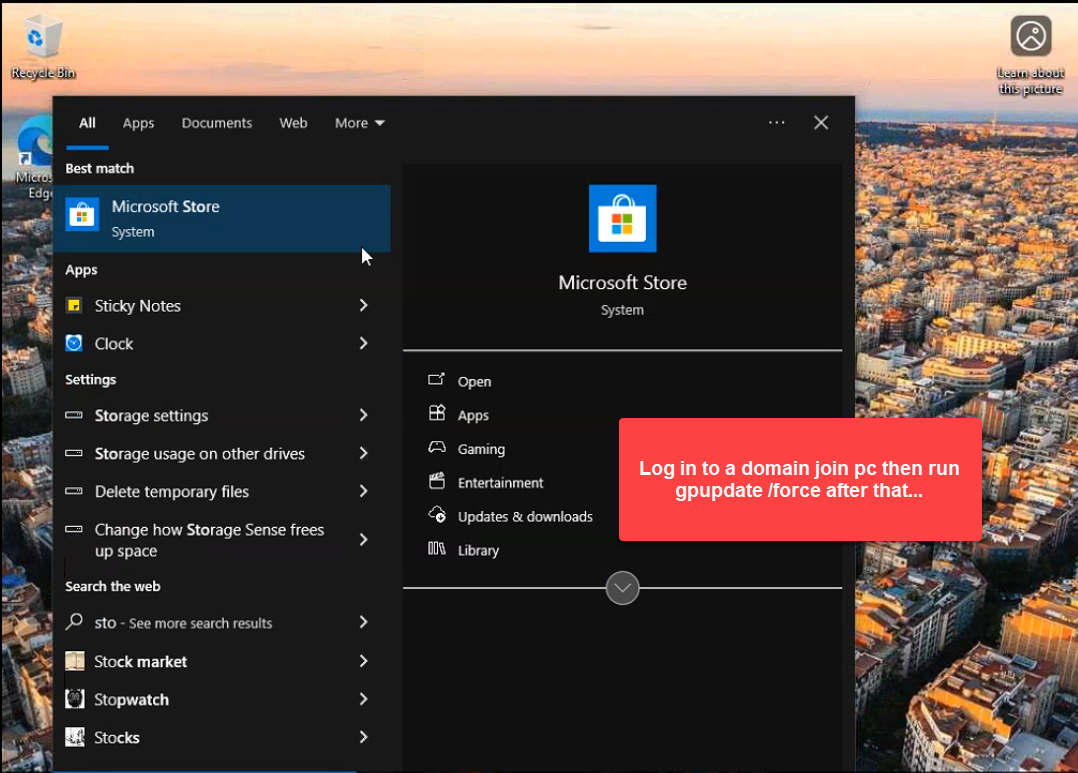Close the search panel with the X
Screen dimensions: 1078x773
tap(821, 122)
